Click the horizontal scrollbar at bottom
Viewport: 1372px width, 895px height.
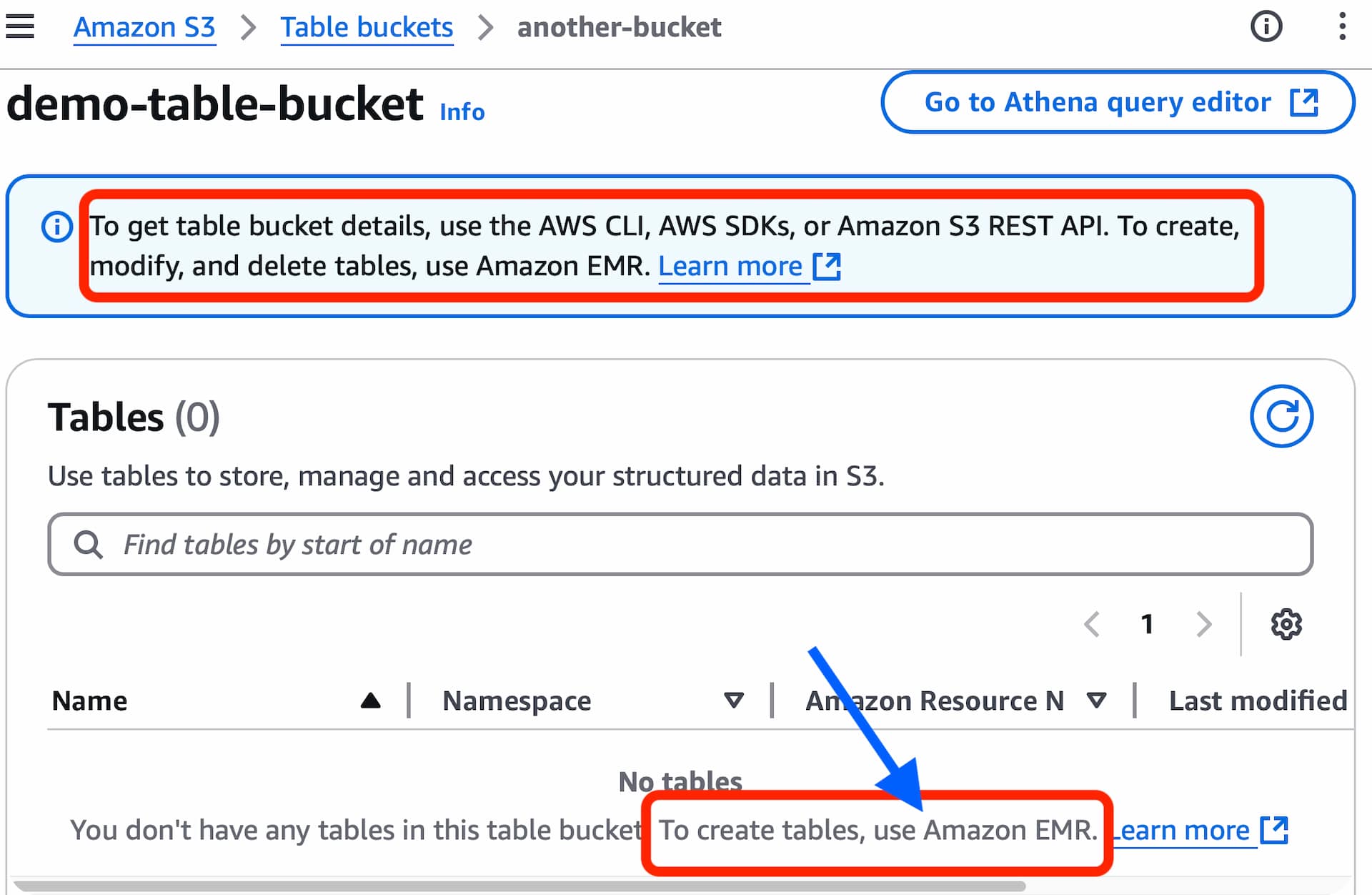tap(520, 886)
